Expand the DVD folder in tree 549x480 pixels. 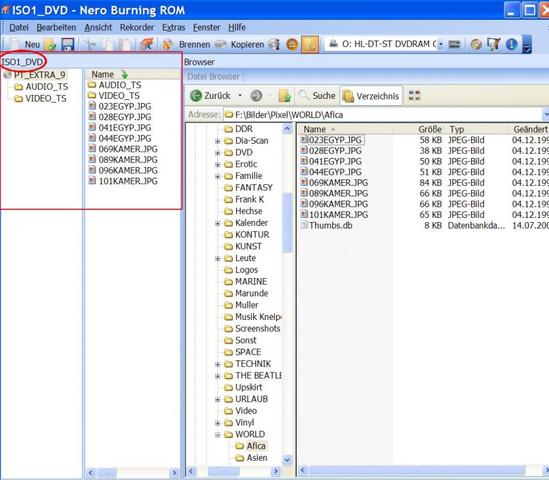point(217,153)
